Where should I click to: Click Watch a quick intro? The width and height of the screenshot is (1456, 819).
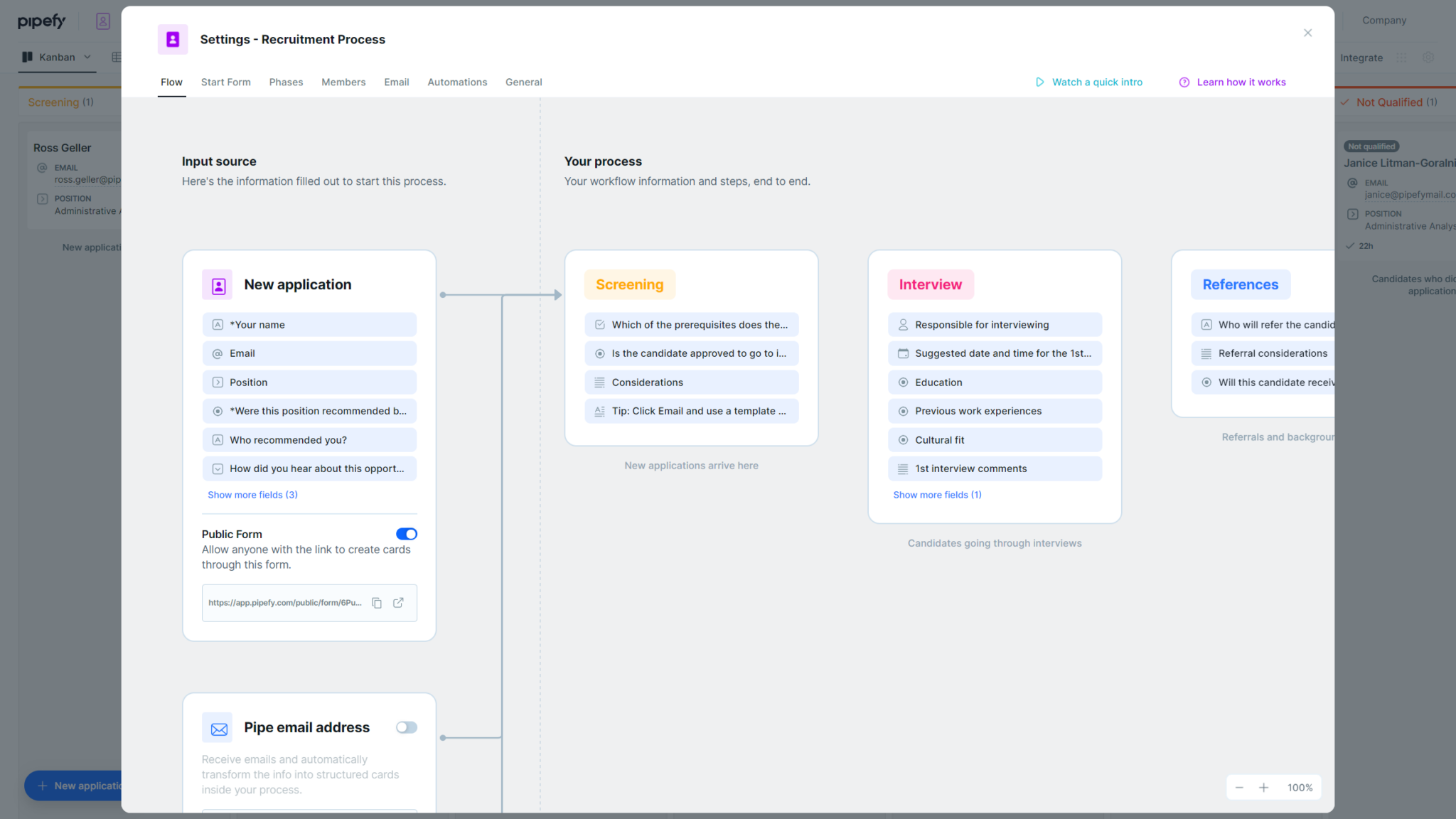click(1097, 82)
